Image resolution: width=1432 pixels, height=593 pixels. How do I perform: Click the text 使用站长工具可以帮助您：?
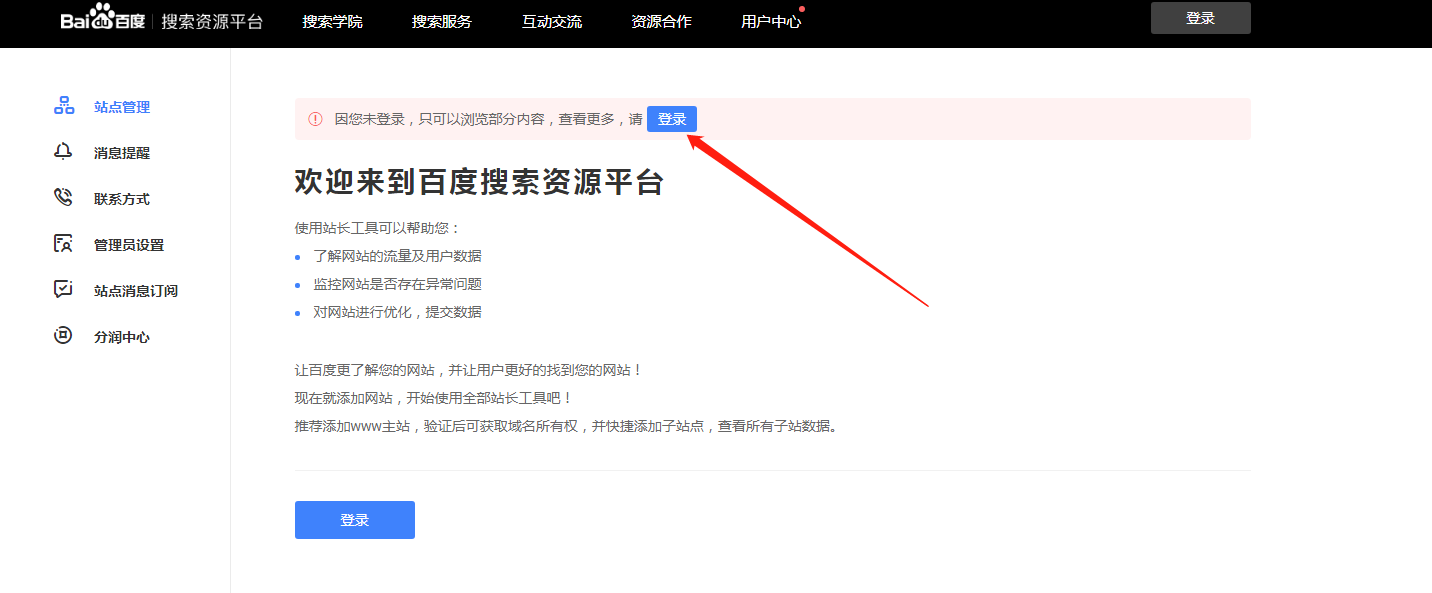(378, 228)
